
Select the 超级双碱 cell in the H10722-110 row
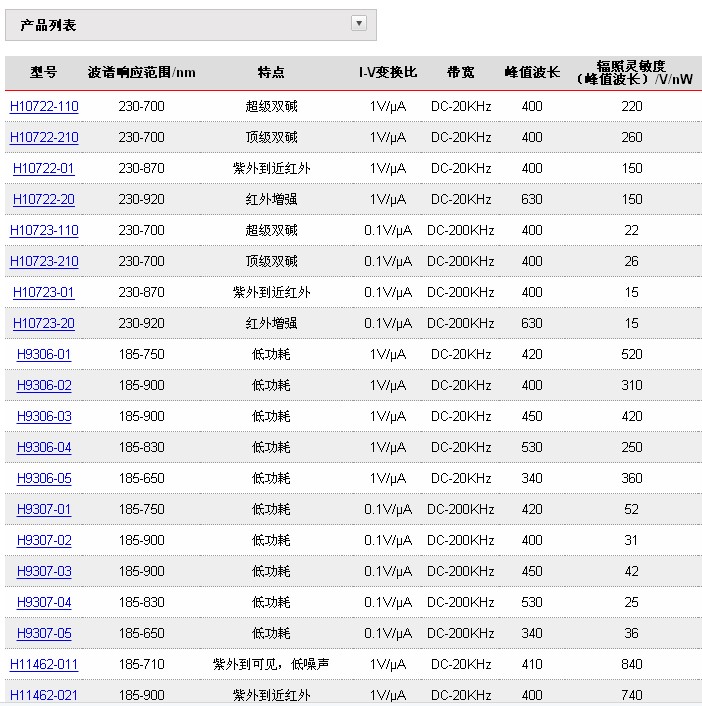click(271, 106)
